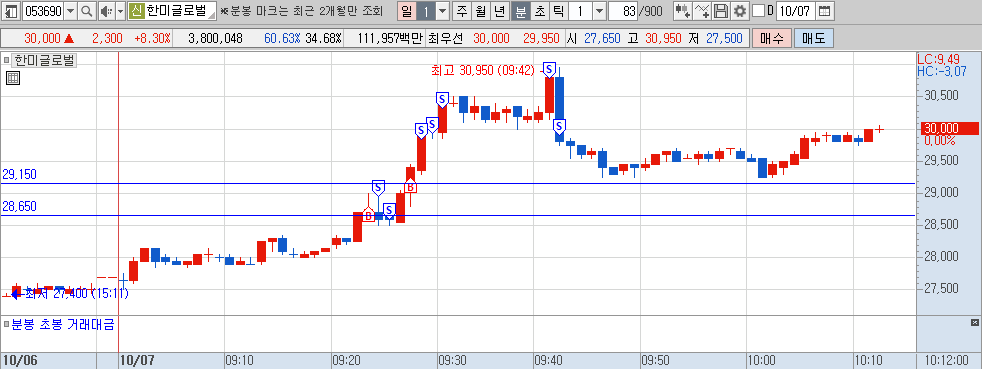Click the stock code field 053690
Screen dimensions: 982x369
(x=42, y=11)
